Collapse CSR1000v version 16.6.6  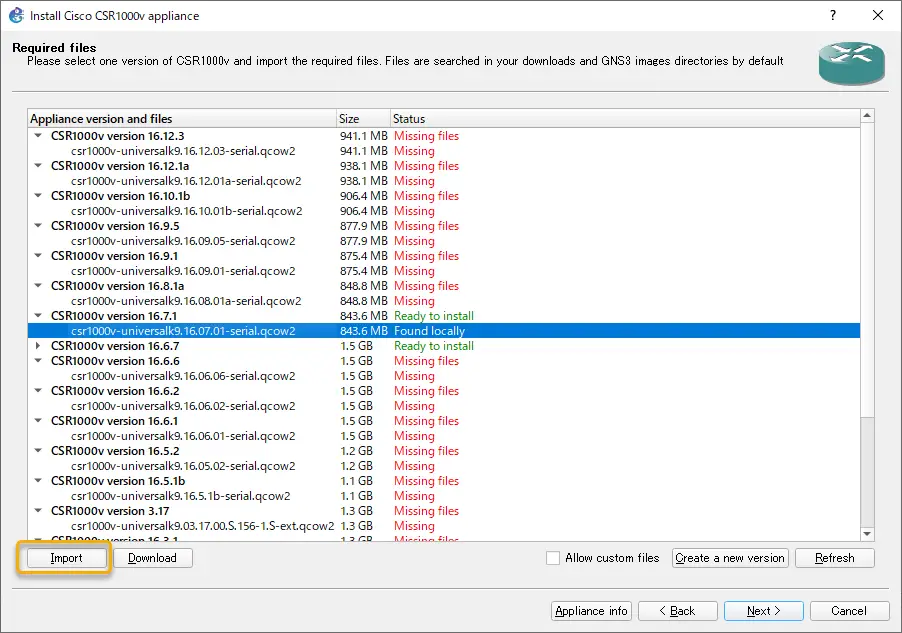tap(38, 361)
